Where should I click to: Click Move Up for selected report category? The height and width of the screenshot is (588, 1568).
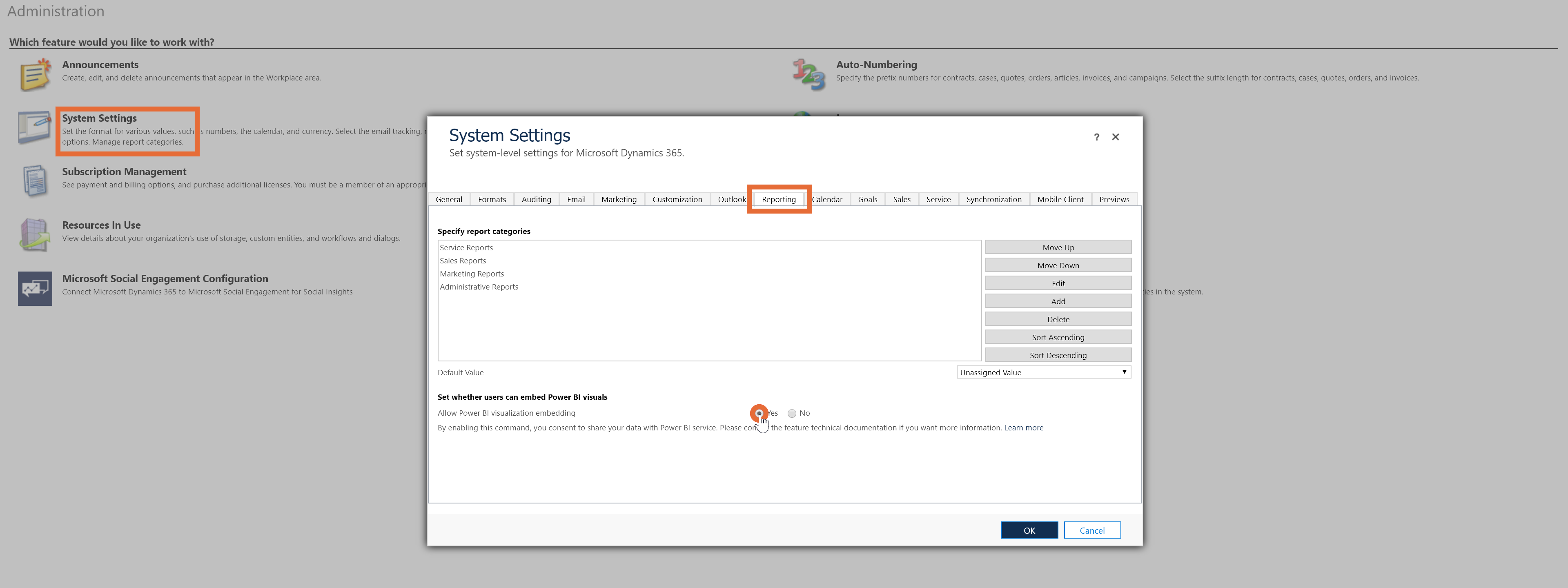[1058, 247]
